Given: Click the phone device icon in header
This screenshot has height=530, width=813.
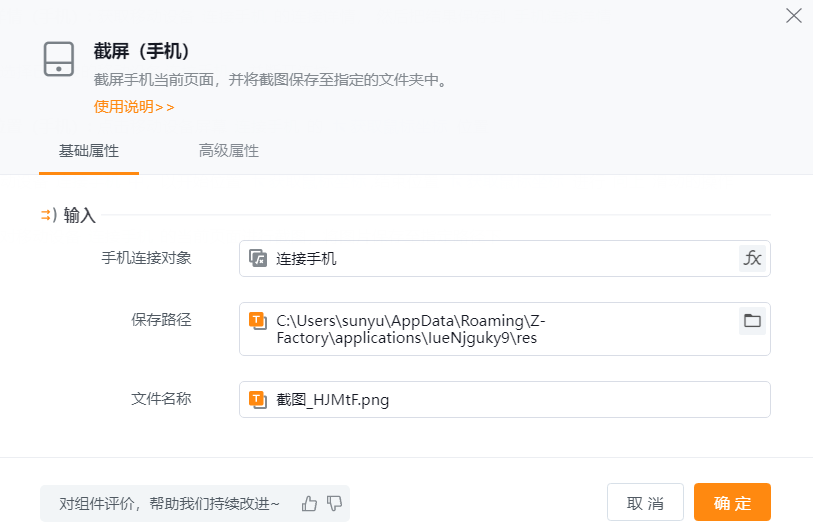Looking at the screenshot, I should (x=59, y=60).
